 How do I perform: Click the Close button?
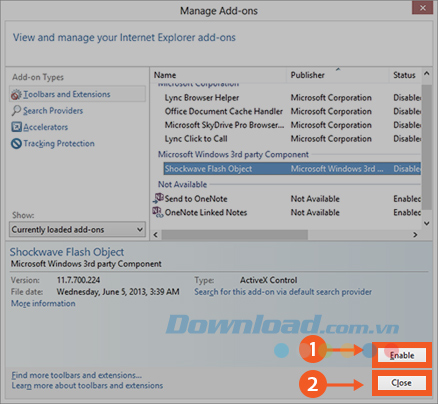402,383
